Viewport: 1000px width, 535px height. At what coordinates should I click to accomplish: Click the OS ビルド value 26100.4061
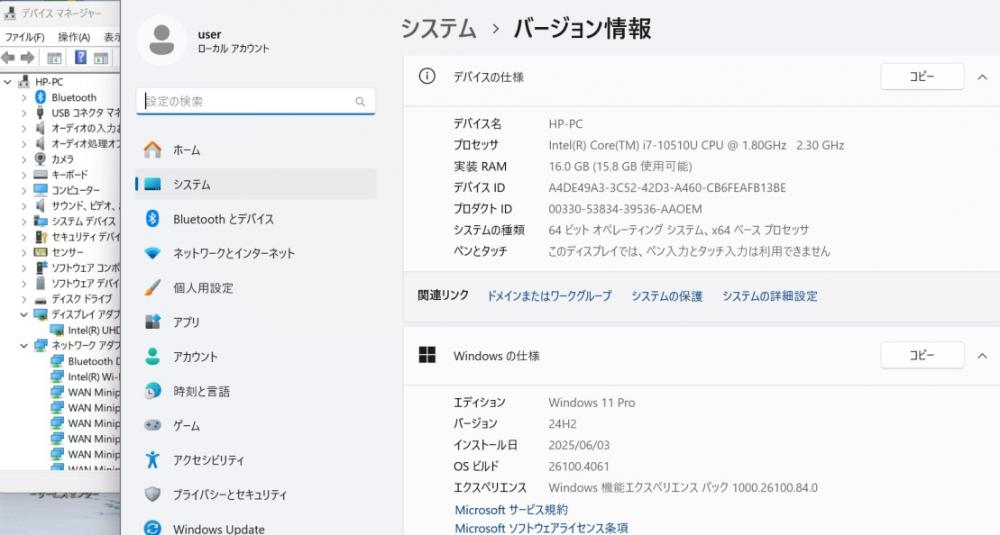point(578,466)
